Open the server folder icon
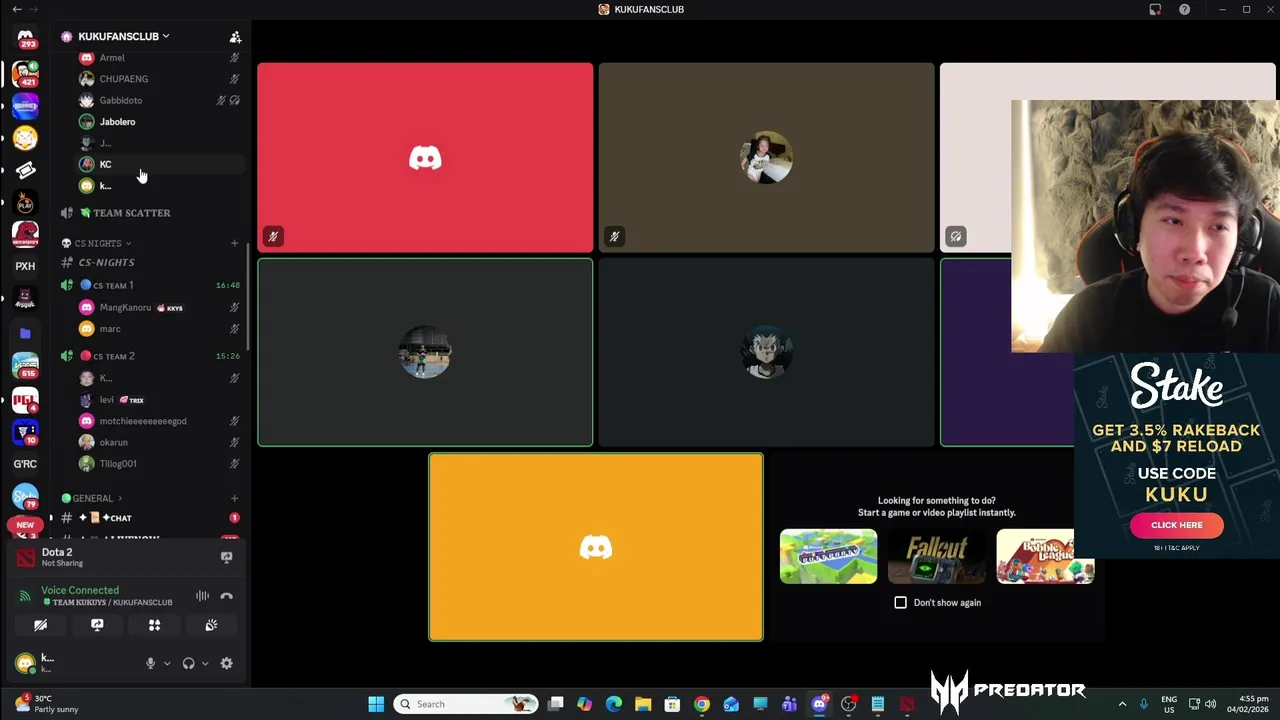Viewport: 1280px width, 720px height. coord(25,333)
